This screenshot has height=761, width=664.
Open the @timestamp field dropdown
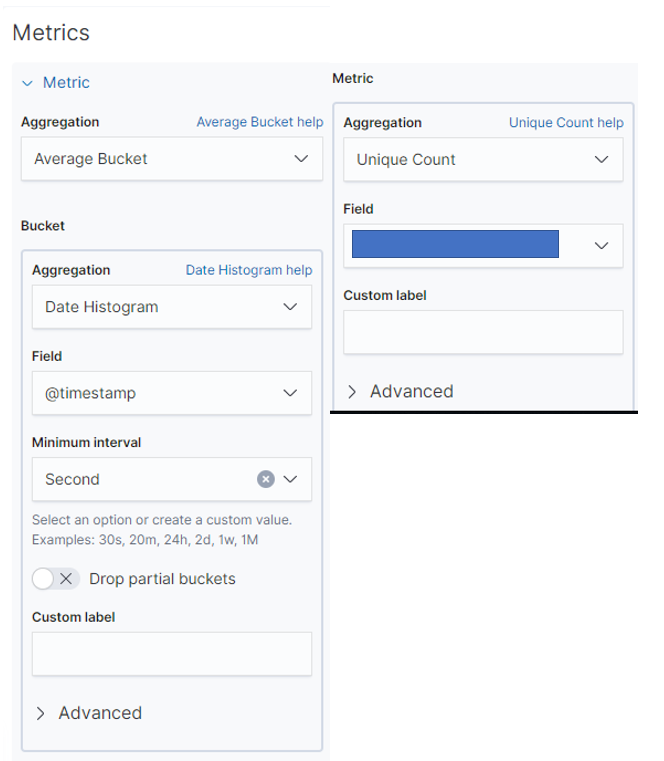(x=171, y=393)
